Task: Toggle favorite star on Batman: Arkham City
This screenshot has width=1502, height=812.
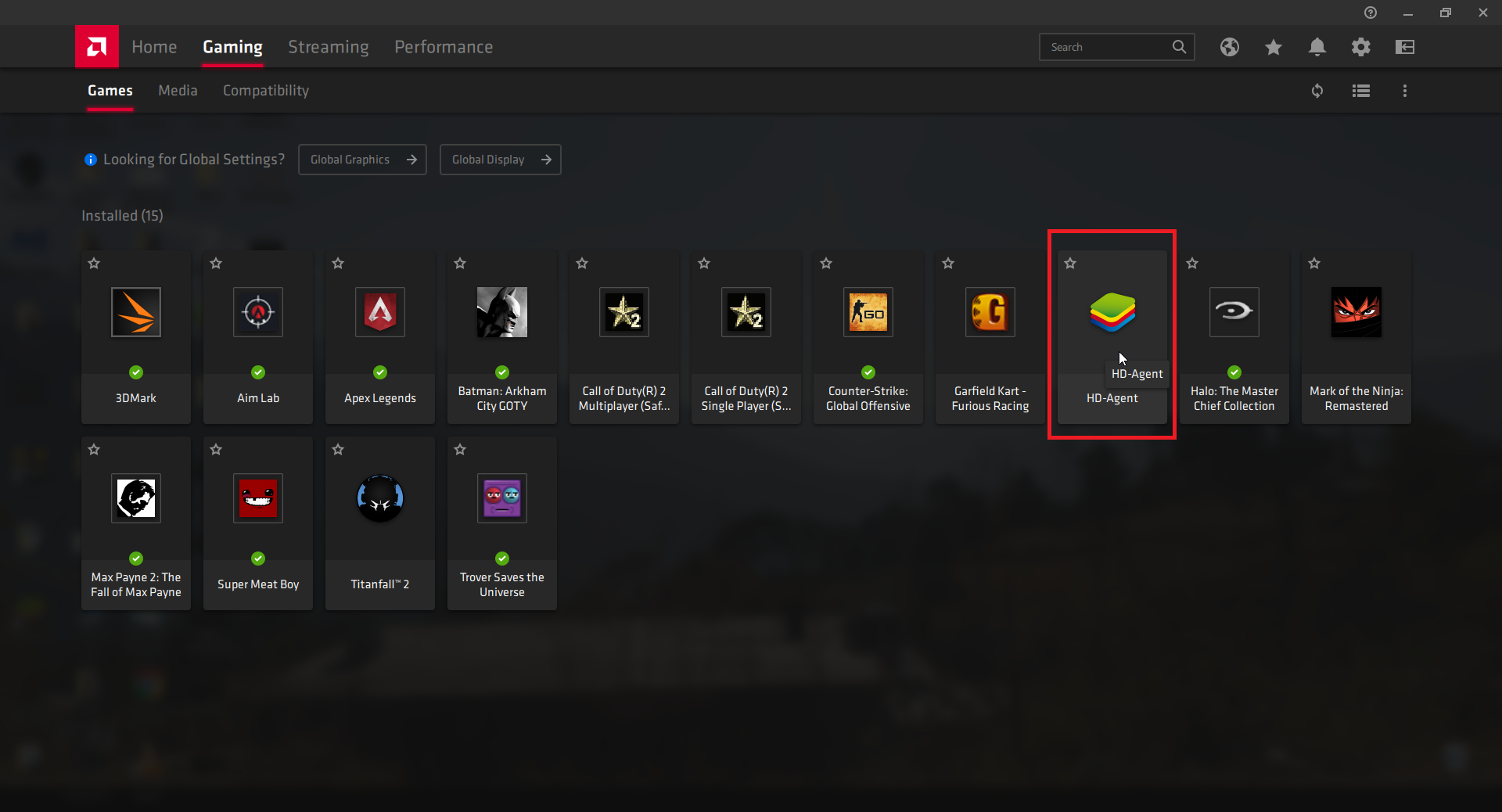Action: pyautogui.click(x=460, y=264)
